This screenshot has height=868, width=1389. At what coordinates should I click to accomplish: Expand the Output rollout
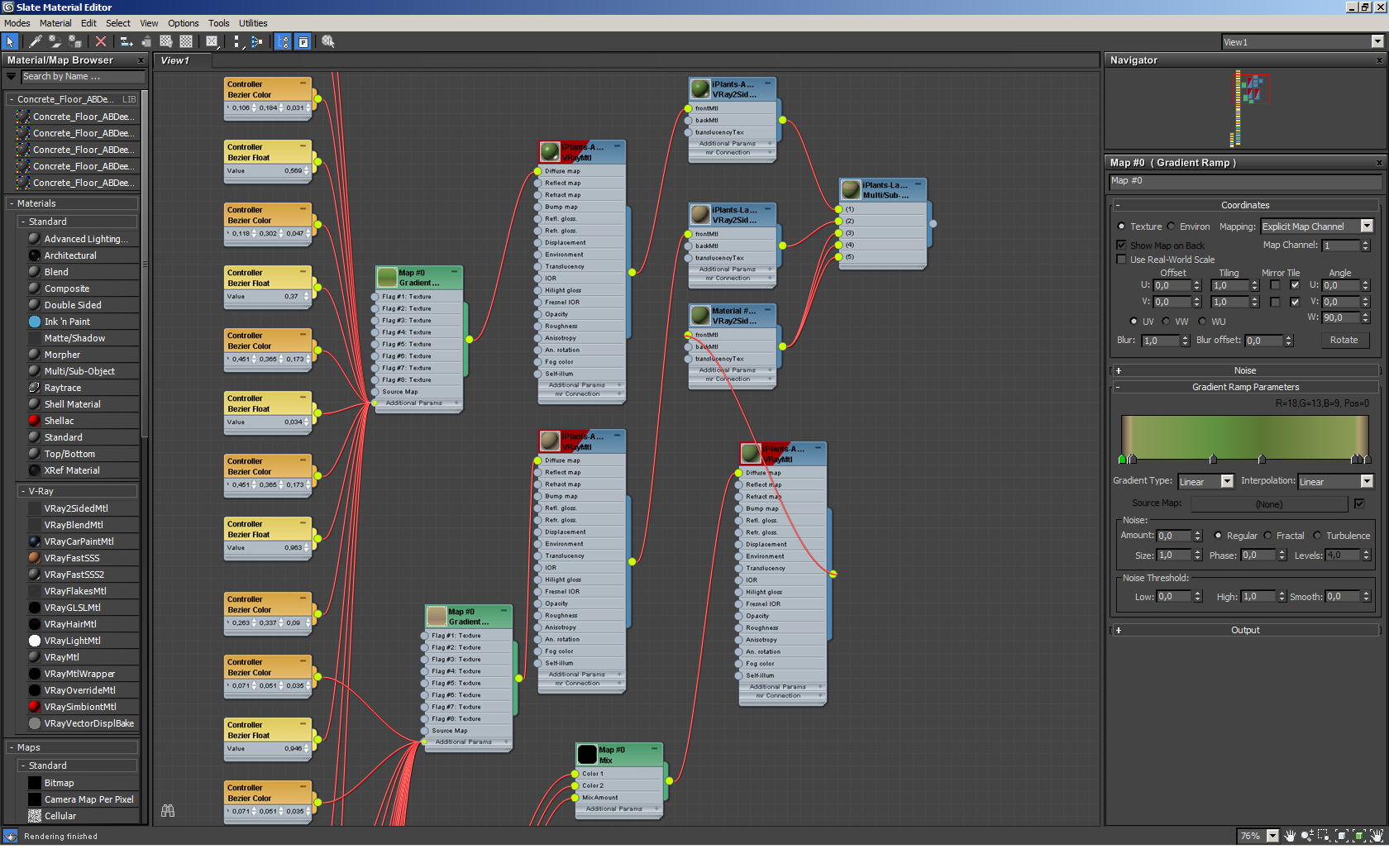[1245, 630]
